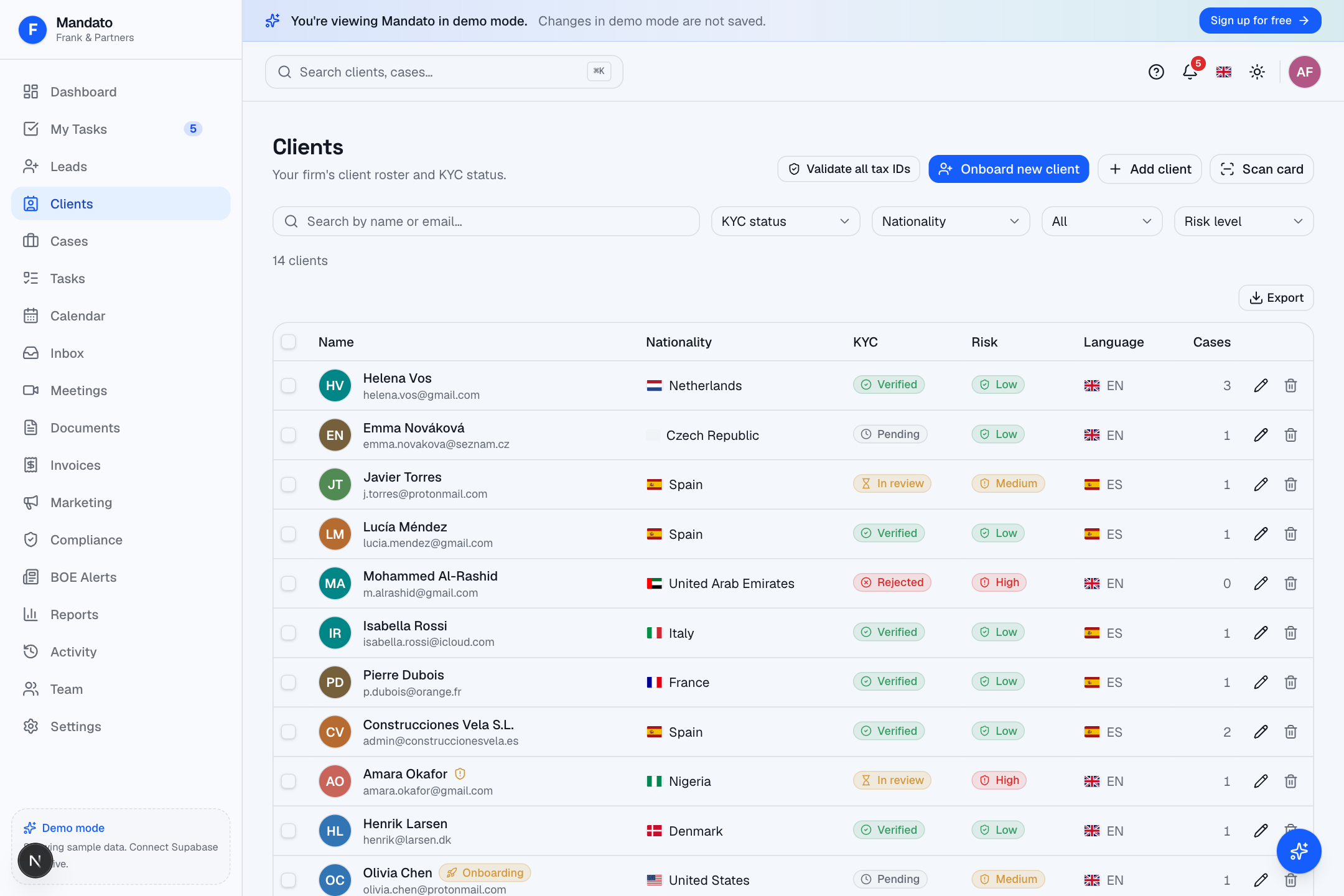Edit Lucía Méndez with pencil icon
1344x896 pixels.
pos(1261,534)
